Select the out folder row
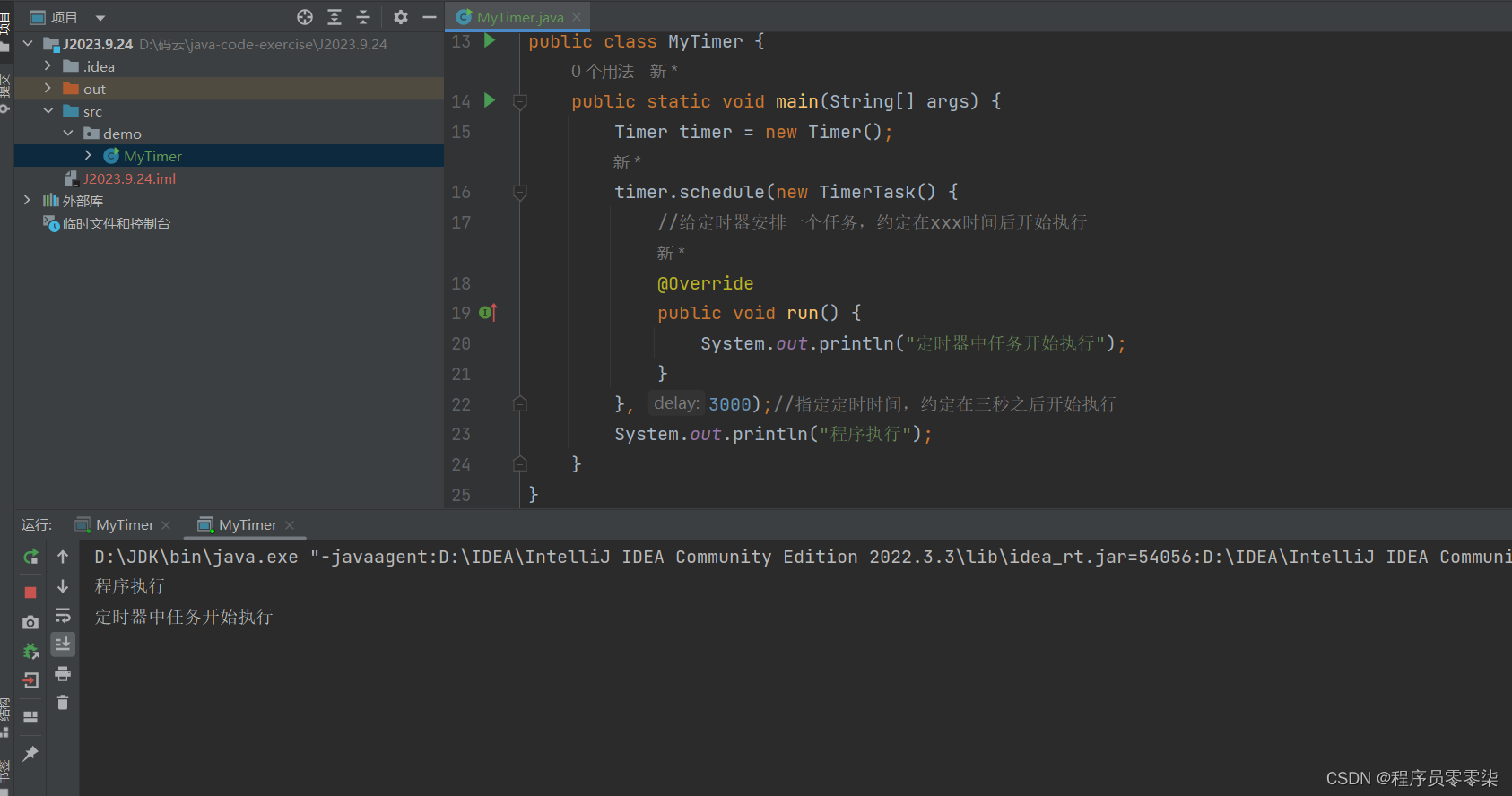The height and width of the screenshot is (796, 1512). click(x=230, y=89)
